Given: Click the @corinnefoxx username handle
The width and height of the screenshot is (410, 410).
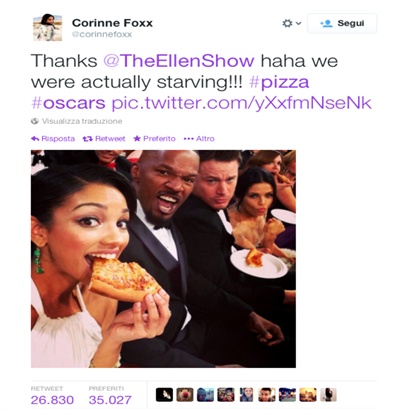Looking at the screenshot, I should pos(102,34).
